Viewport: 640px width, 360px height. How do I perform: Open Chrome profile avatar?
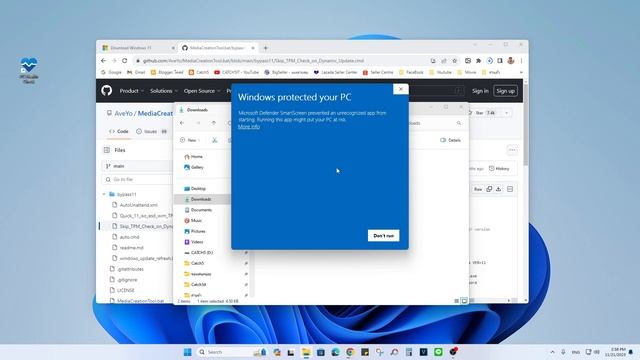point(511,61)
